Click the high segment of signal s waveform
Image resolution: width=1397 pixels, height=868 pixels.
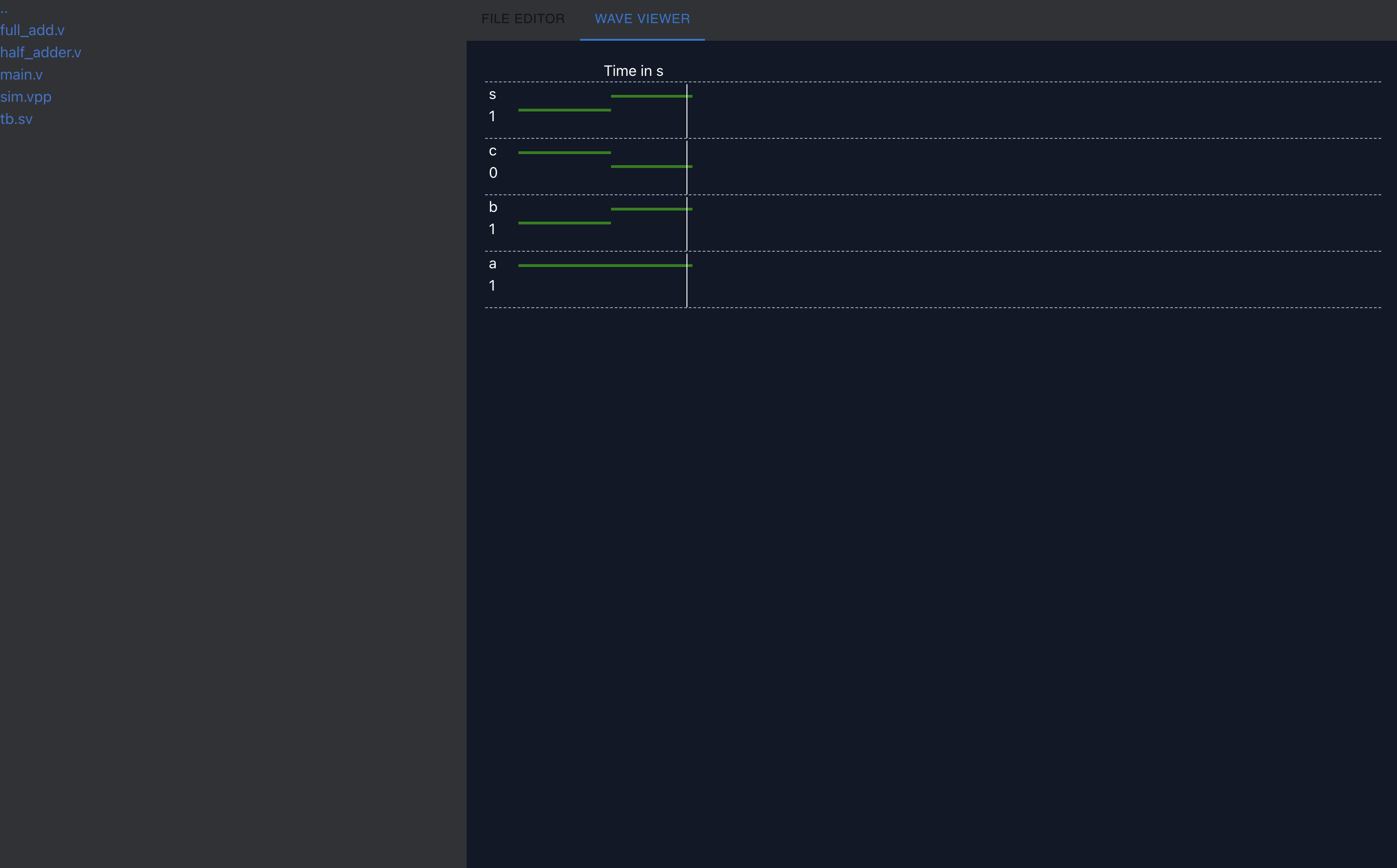pos(649,96)
